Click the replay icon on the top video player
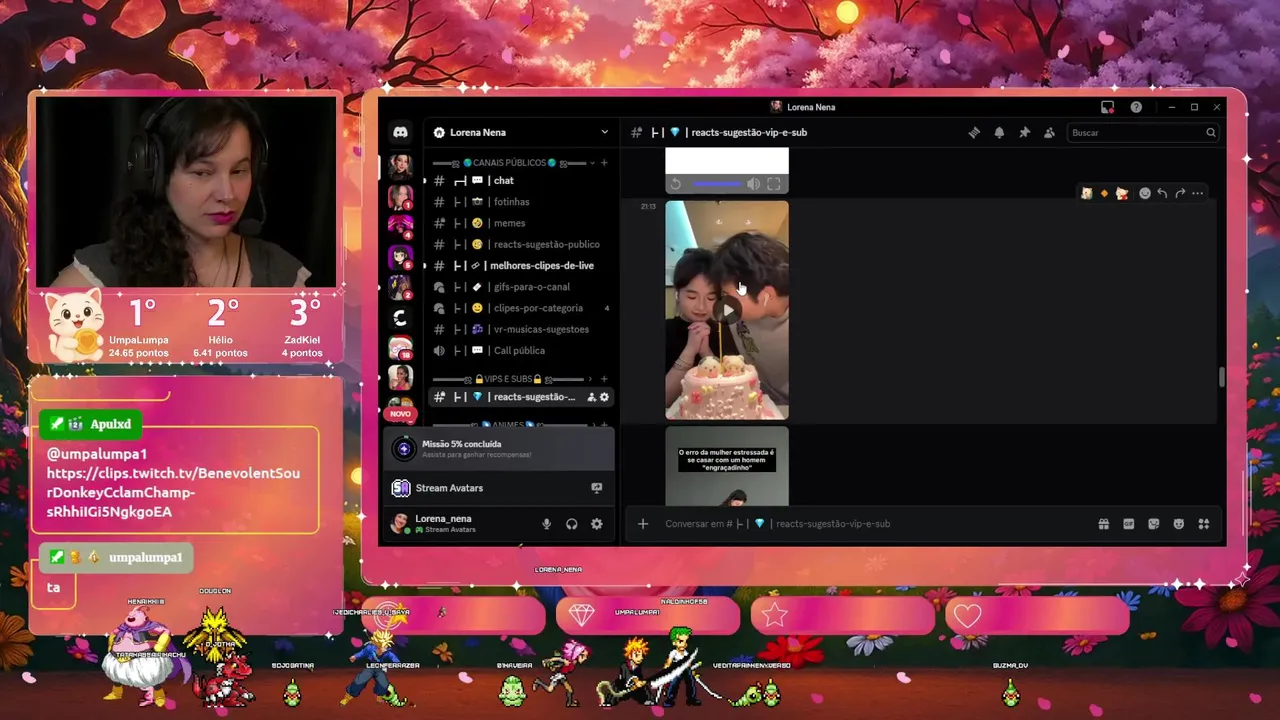Image resolution: width=1280 pixels, height=720 pixels. [x=676, y=184]
